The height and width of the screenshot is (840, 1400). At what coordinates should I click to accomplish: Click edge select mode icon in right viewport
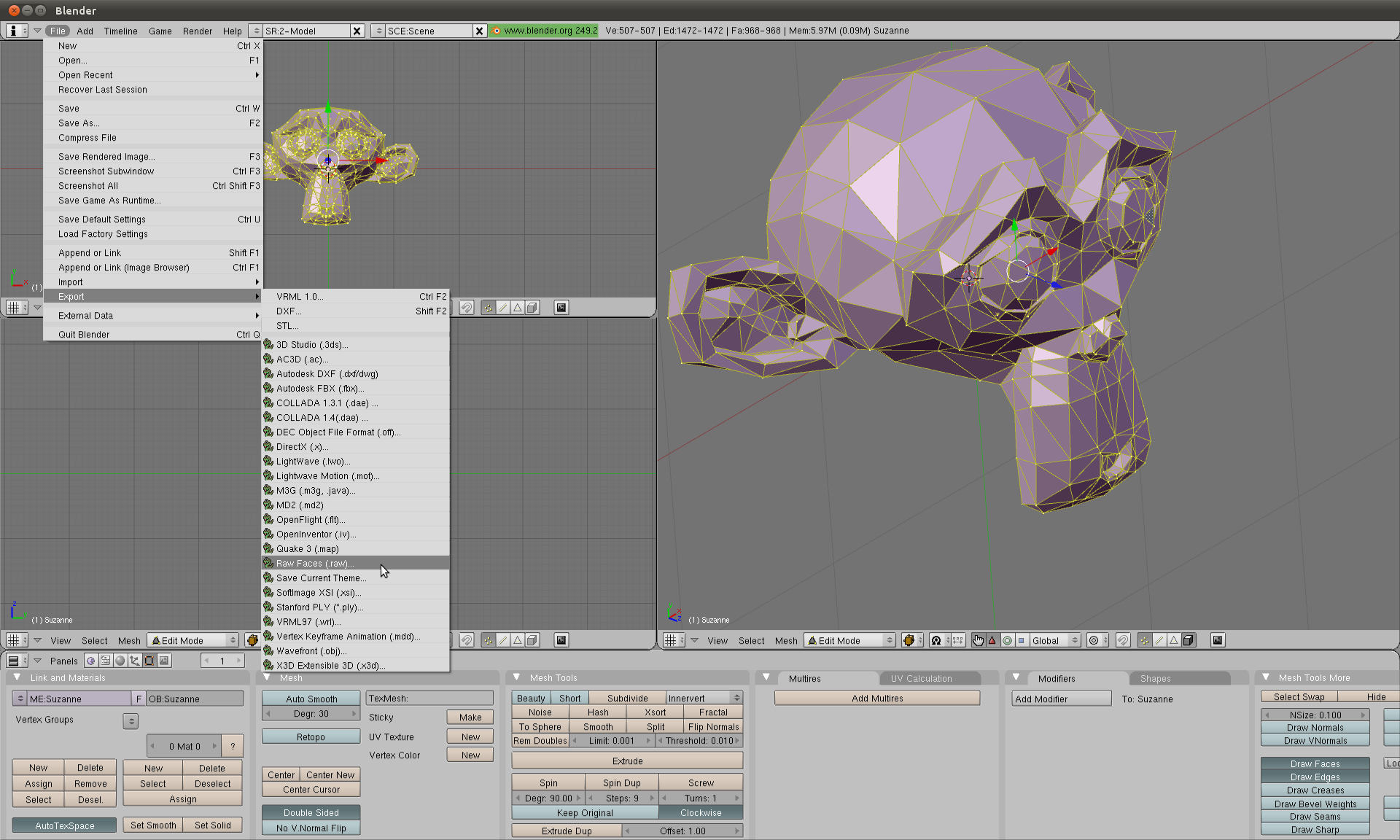(x=1159, y=640)
